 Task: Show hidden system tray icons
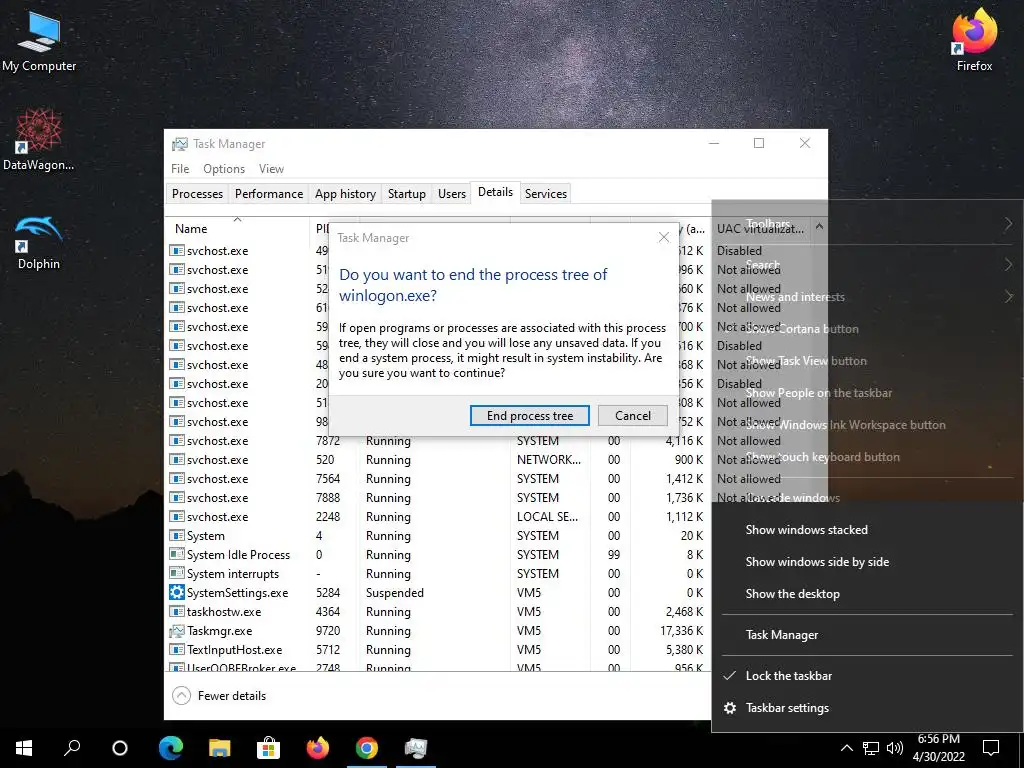(846, 748)
